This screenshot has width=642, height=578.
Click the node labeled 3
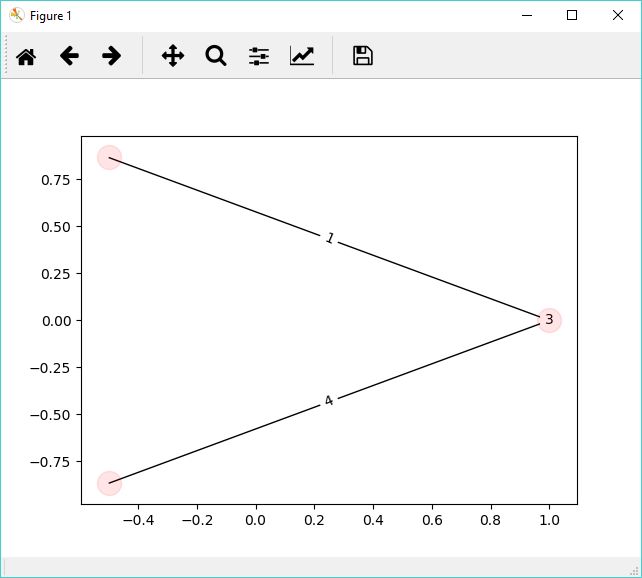tap(549, 320)
